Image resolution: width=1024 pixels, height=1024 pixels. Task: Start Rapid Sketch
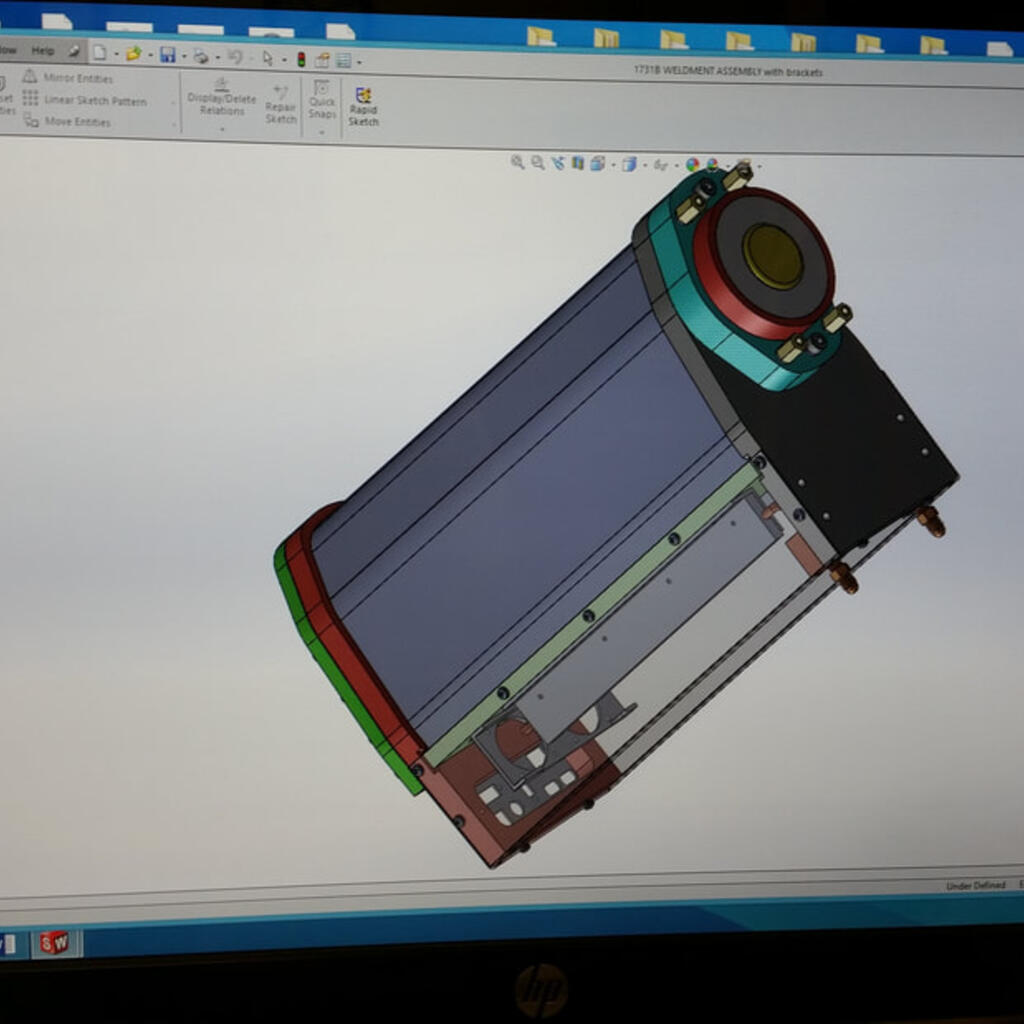point(363,106)
